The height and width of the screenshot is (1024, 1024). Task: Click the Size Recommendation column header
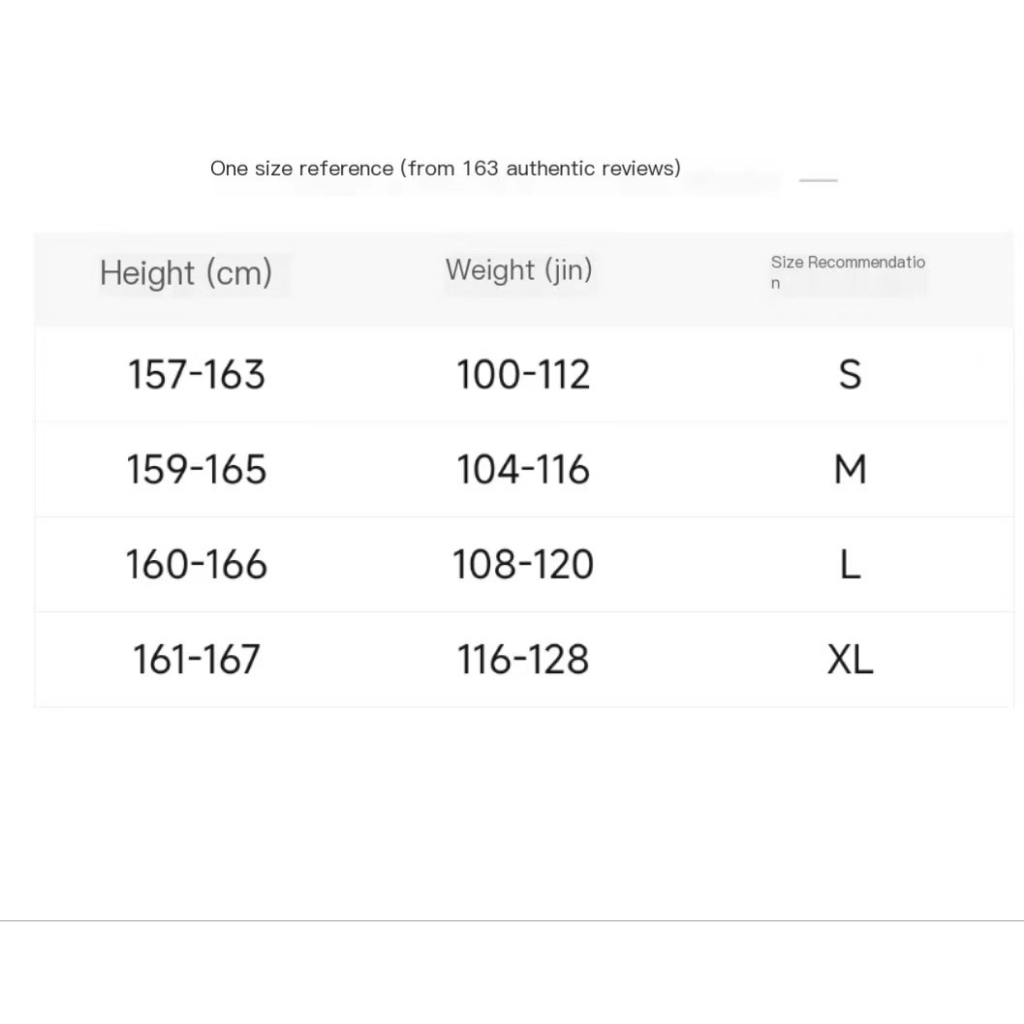(x=848, y=272)
